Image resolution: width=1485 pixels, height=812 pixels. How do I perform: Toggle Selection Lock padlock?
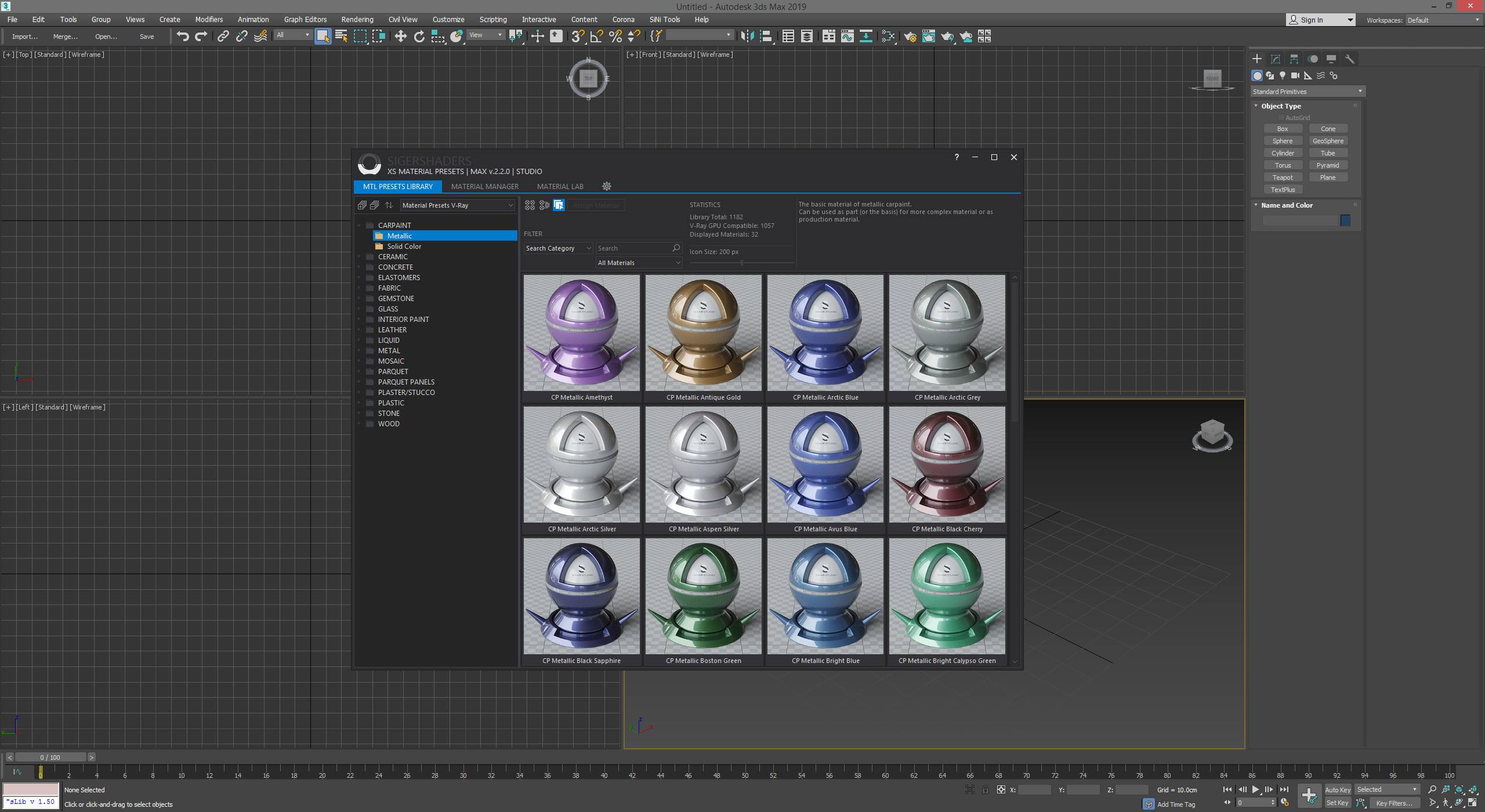click(x=985, y=789)
